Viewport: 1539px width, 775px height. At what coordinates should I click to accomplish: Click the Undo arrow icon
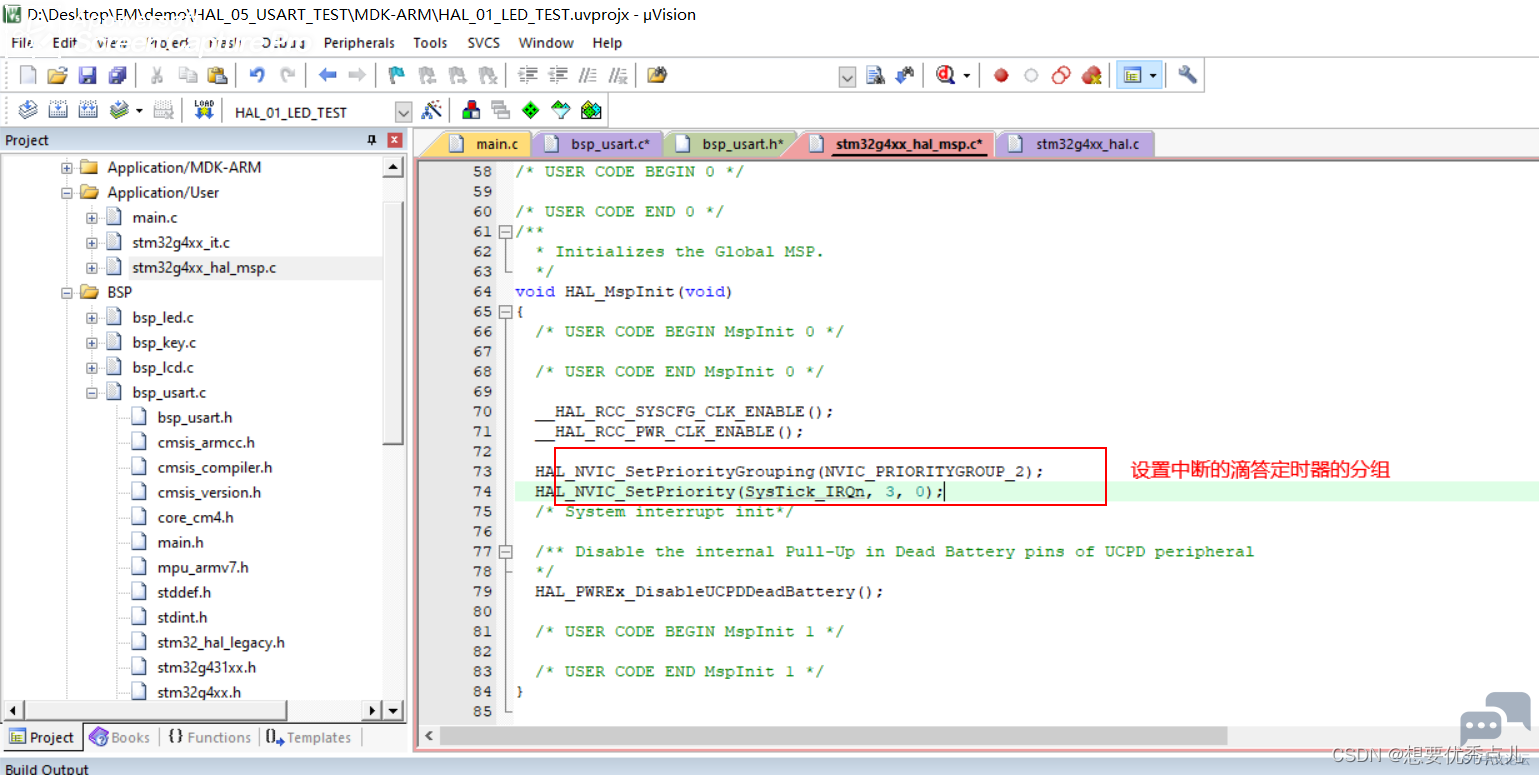[x=257, y=75]
